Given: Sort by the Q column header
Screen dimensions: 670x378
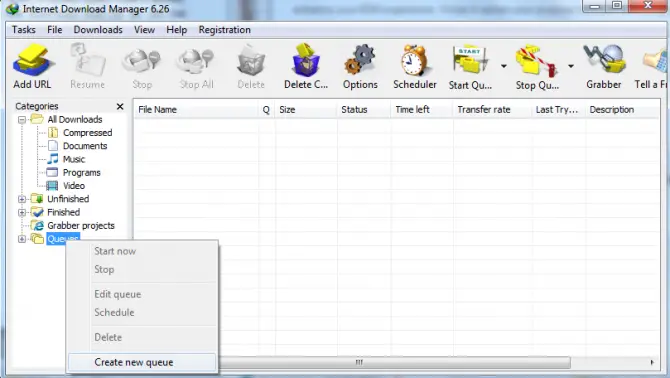Looking at the screenshot, I should [266, 110].
